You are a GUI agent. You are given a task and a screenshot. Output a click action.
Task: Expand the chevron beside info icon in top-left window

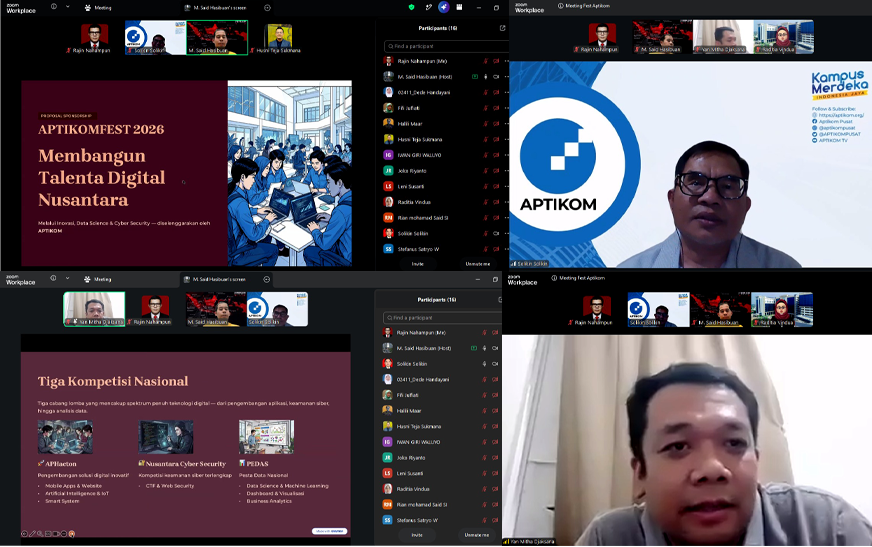67,7
